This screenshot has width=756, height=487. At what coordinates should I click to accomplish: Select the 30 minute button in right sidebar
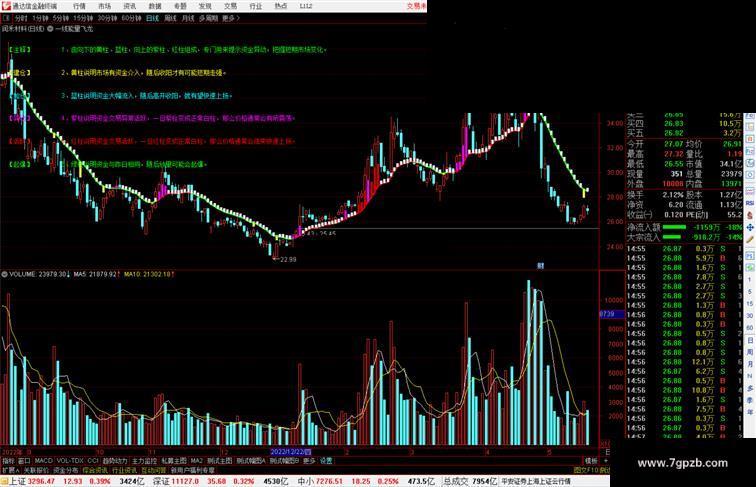click(750, 316)
